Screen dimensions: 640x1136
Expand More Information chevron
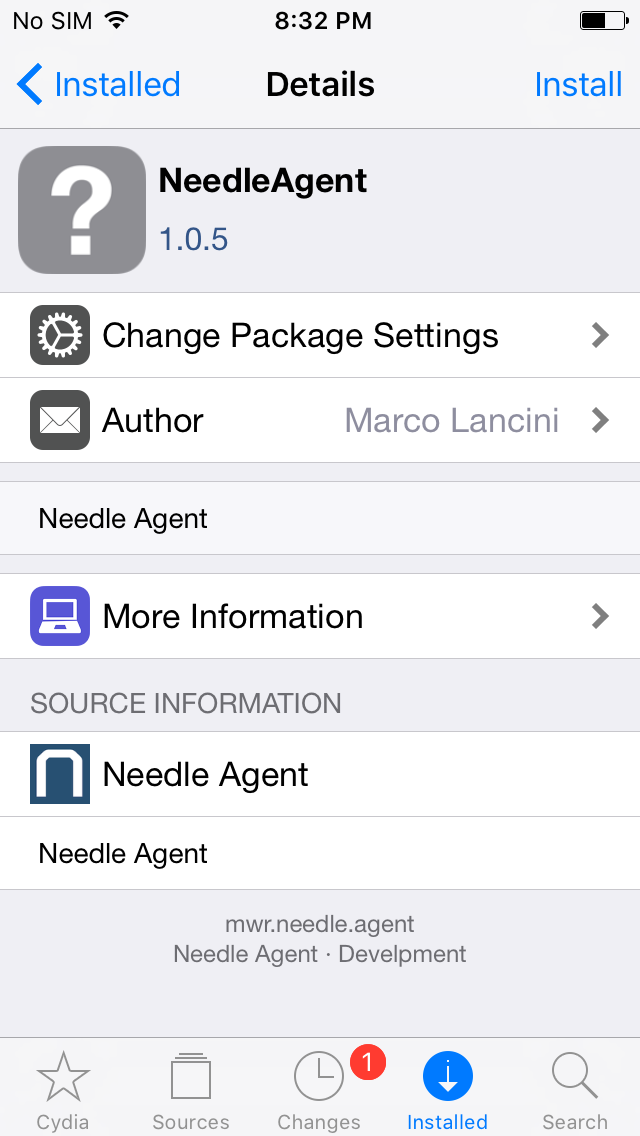point(600,616)
